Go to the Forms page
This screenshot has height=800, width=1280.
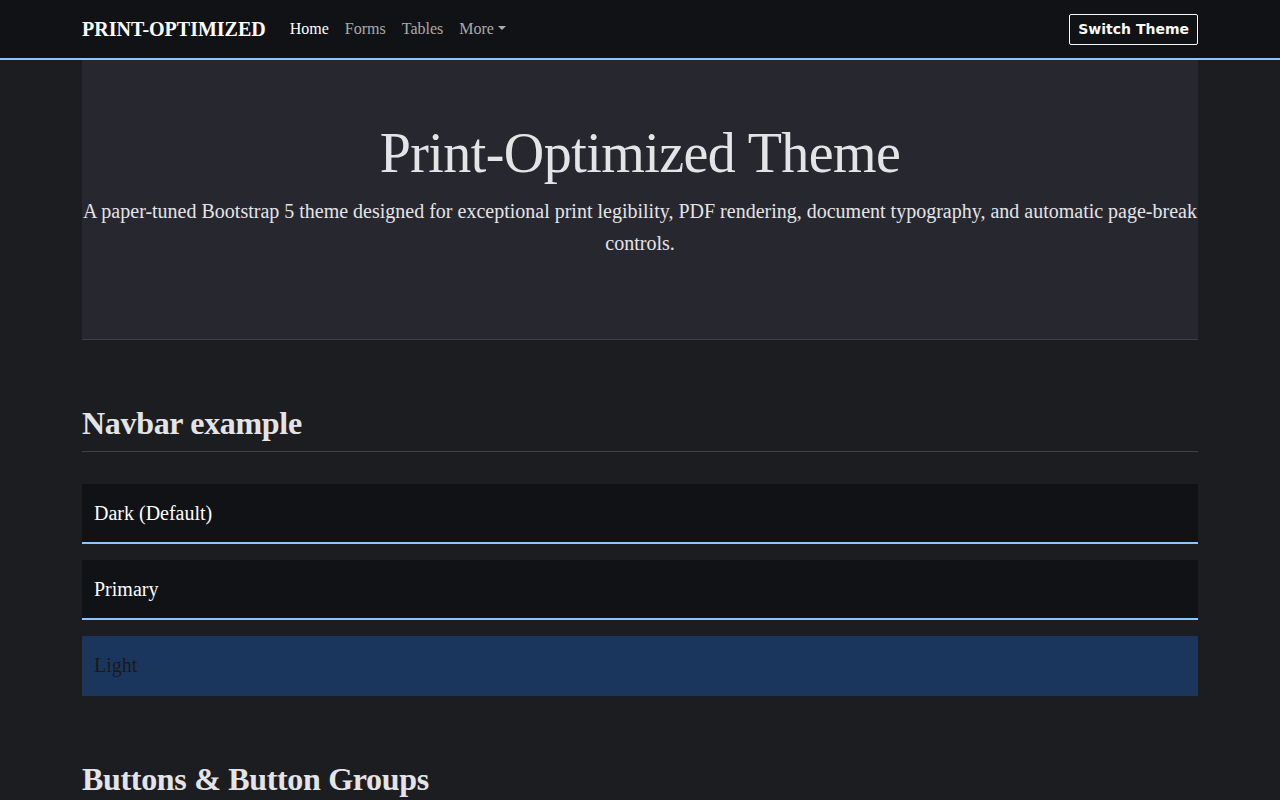click(365, 29)
